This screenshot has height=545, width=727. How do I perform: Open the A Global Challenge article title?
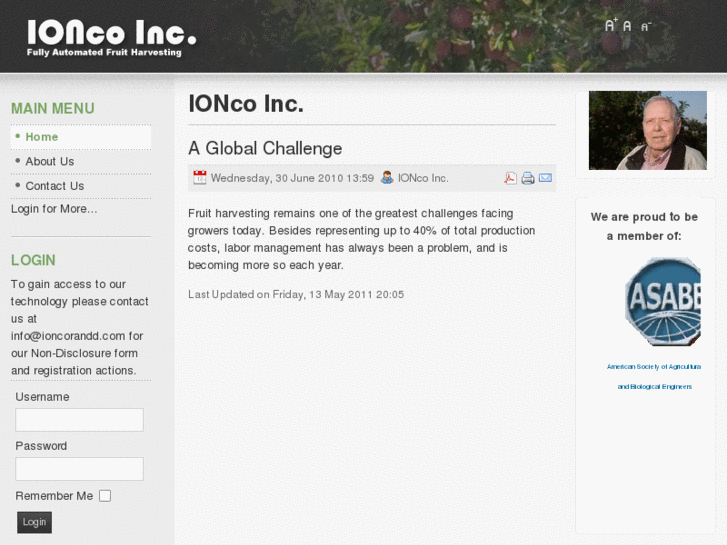coord(265,148)
